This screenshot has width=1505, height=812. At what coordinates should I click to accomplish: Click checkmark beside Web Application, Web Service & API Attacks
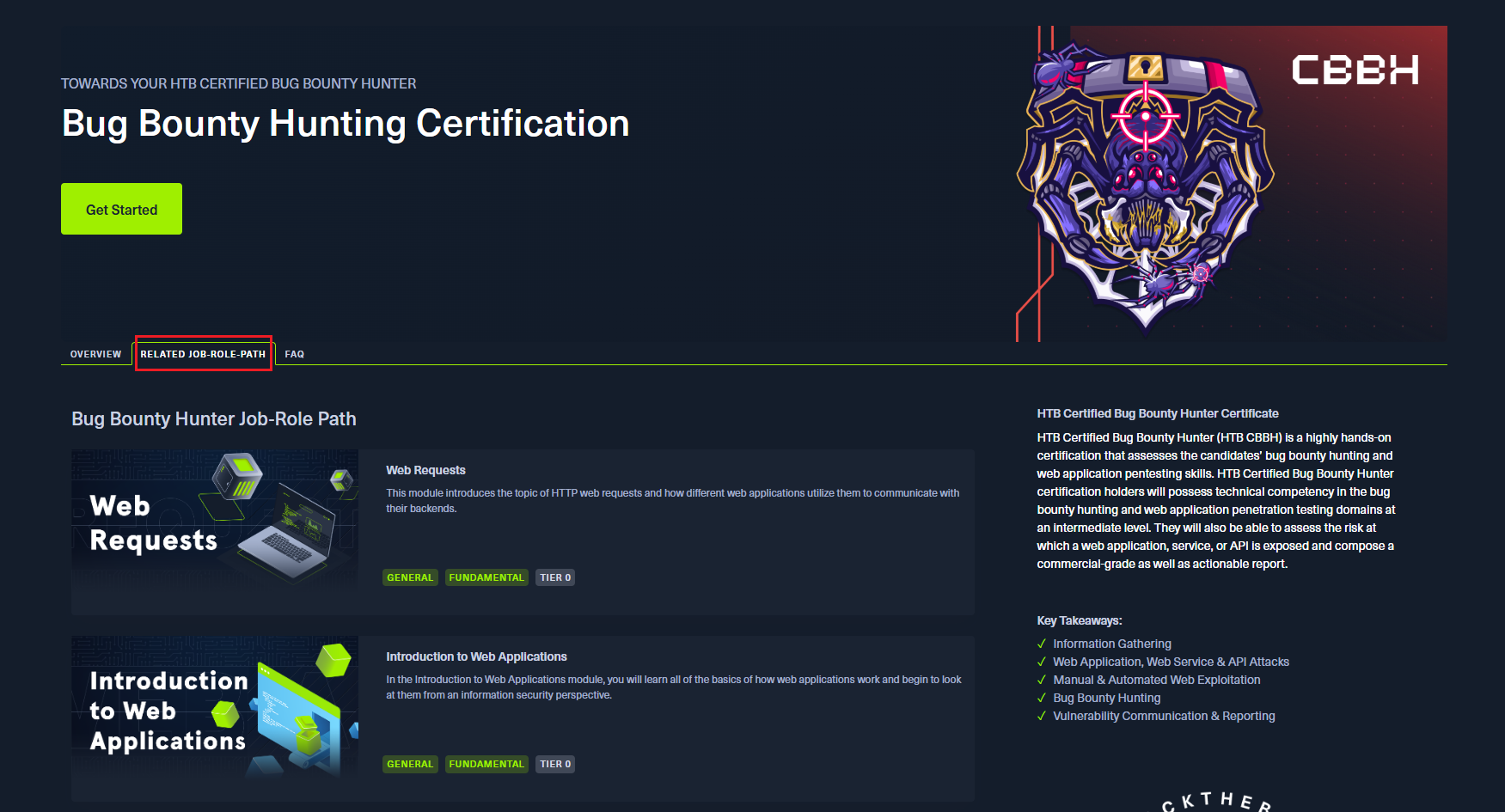1042,662
